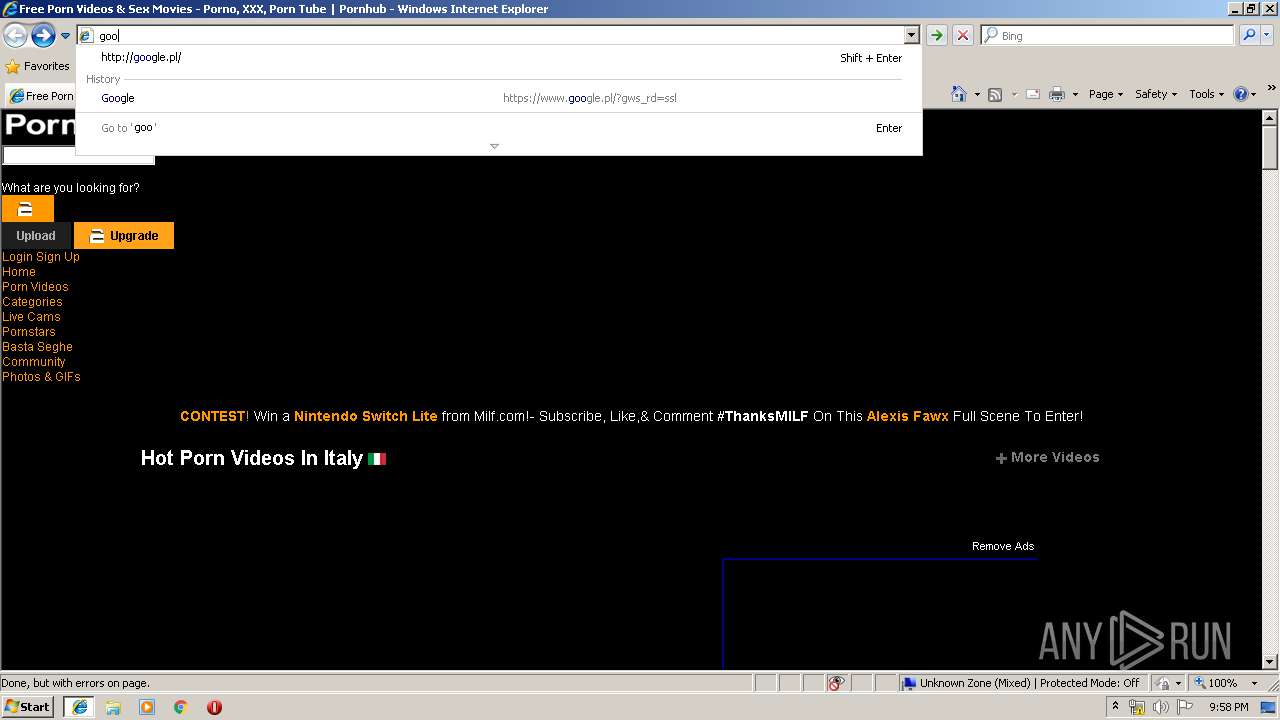Open the Live Cams navigation link

click(x=31, y=317)
